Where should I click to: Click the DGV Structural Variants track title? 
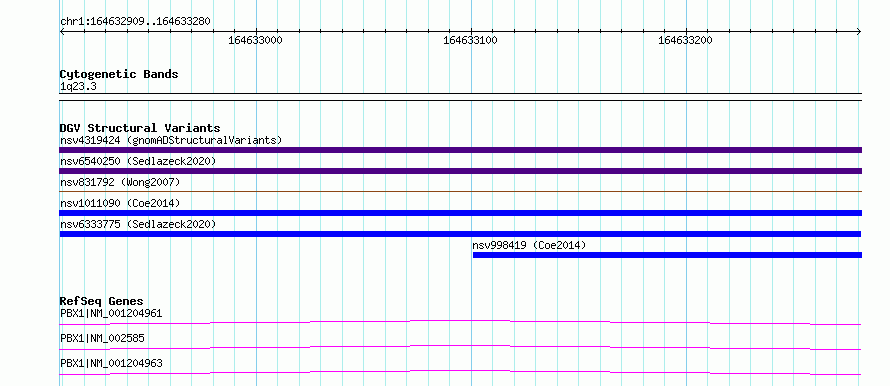pyautogui.click(x=140, y=128)
